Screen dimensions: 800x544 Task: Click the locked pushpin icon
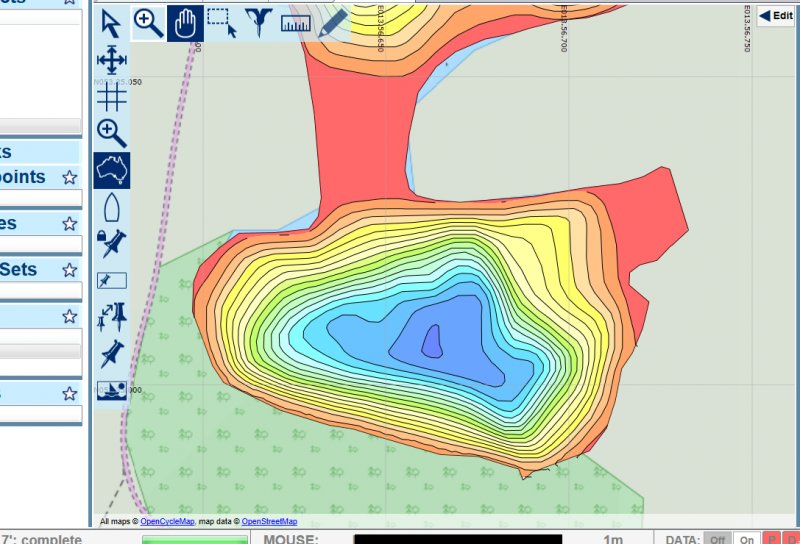coord(111,243)
